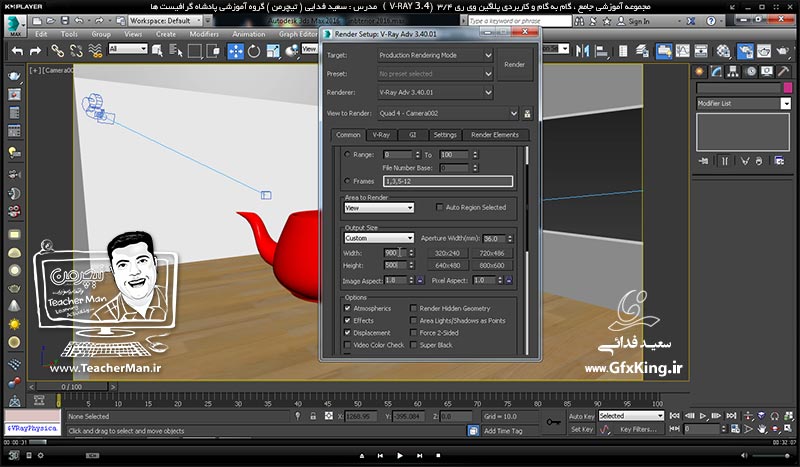Choose the 320x240 preset size button

point(447,253)
